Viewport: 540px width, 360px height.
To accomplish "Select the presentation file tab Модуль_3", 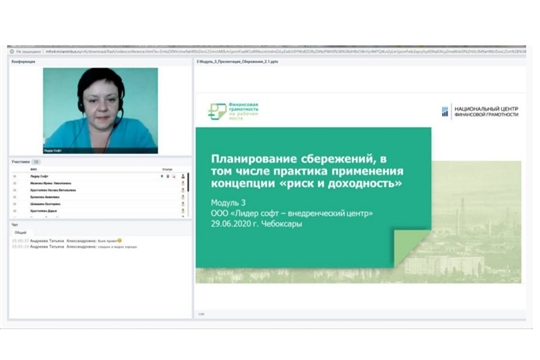I will coord(237,62).
